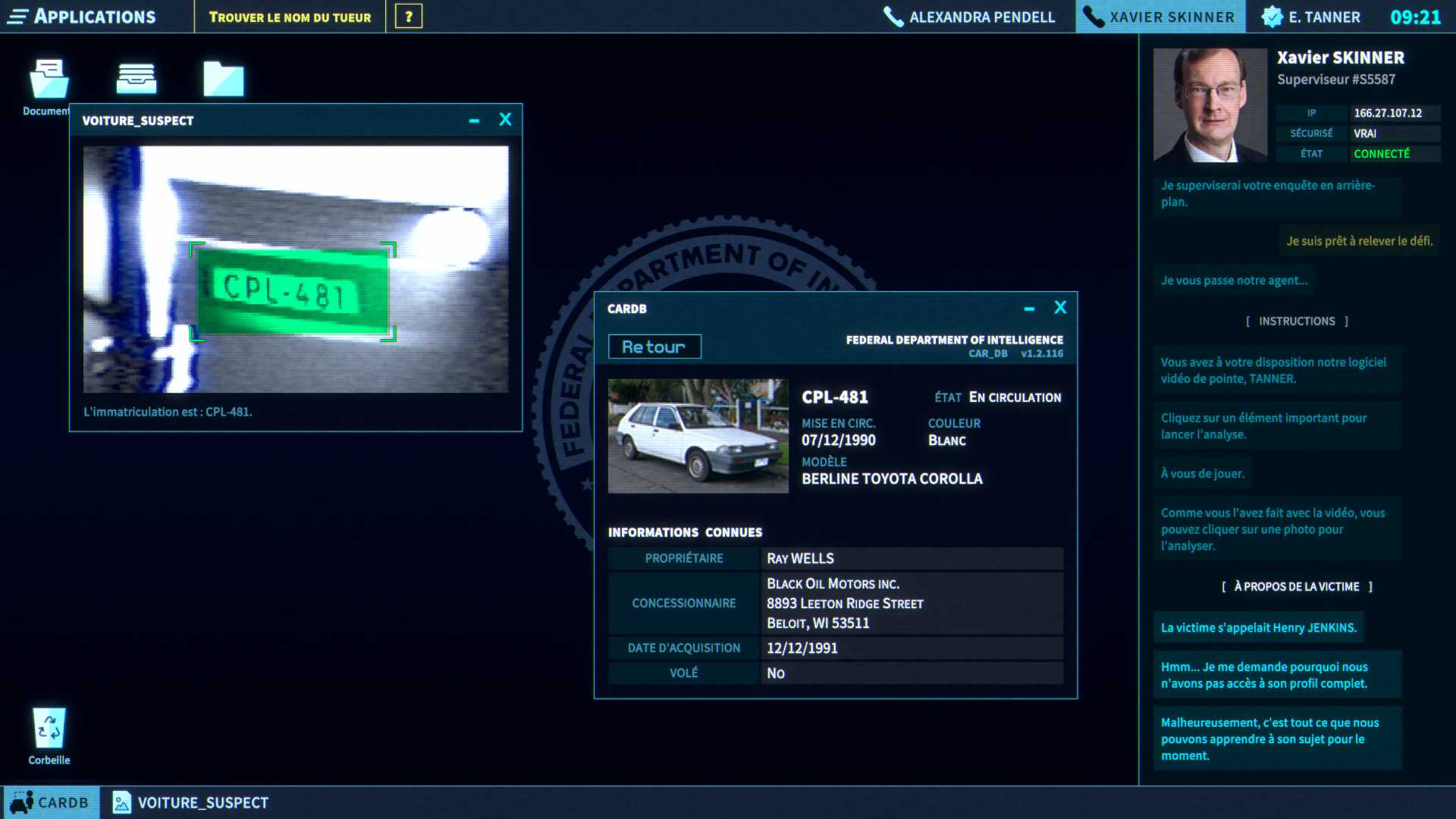Open the file drawer desktop icon
Screen dimensions: 1456x819
click(136, 79)
